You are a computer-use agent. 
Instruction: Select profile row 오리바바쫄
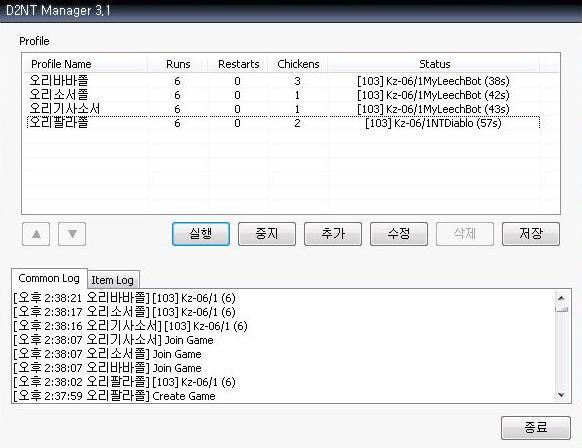click(x=283, y=81)
